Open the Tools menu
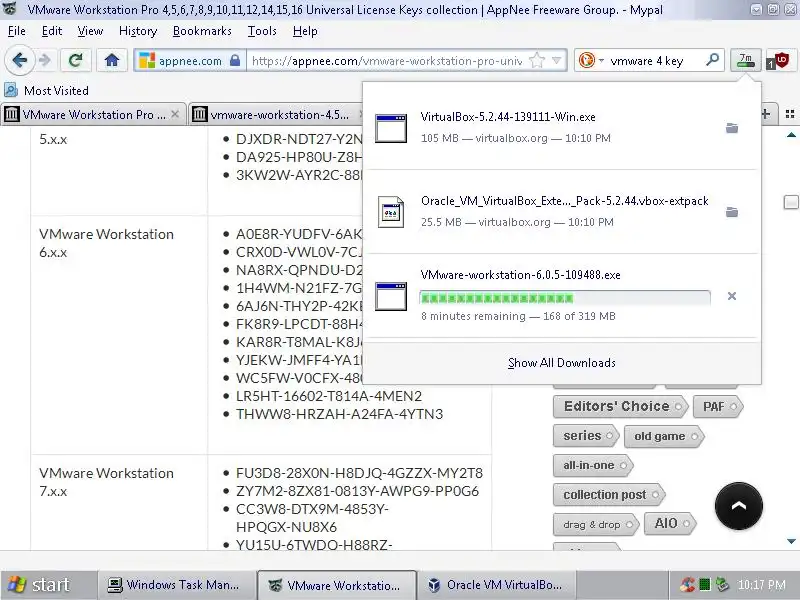This screenshot has height=600, width=800. click(262, 31)
